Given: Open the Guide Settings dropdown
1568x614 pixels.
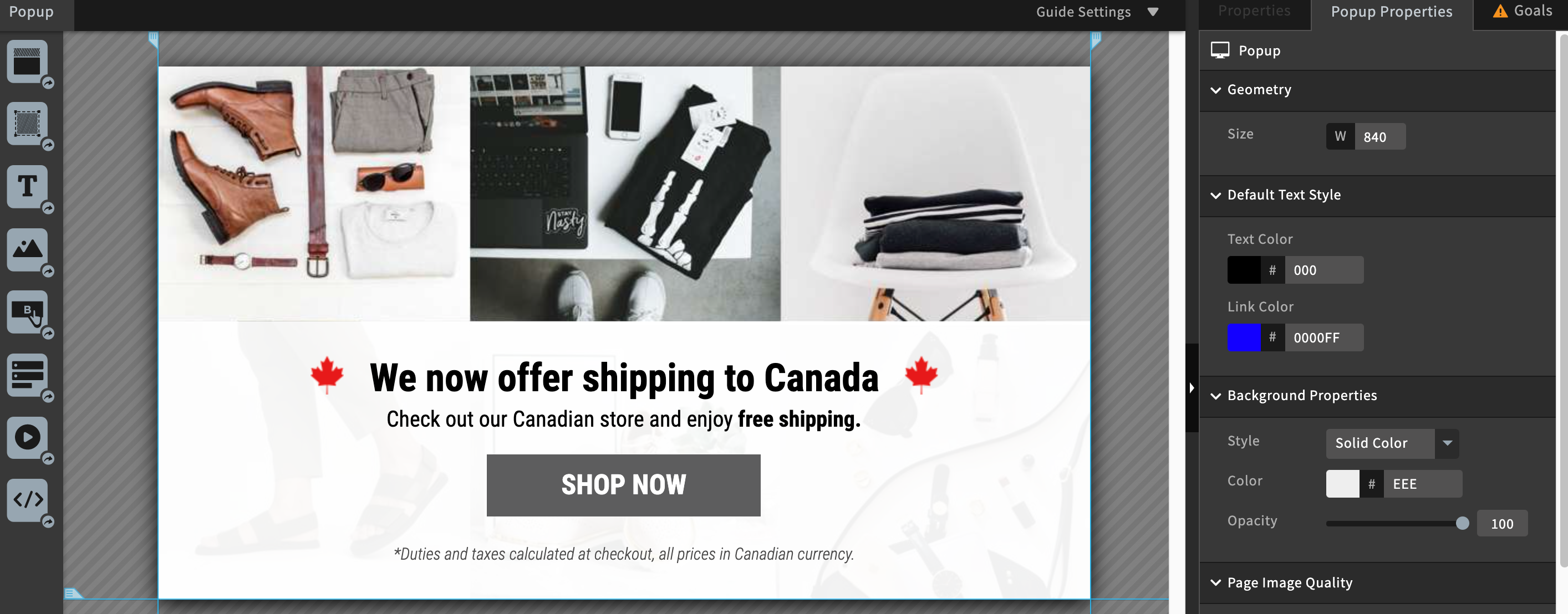Looking at the screenshot, I should [1097, 12].
